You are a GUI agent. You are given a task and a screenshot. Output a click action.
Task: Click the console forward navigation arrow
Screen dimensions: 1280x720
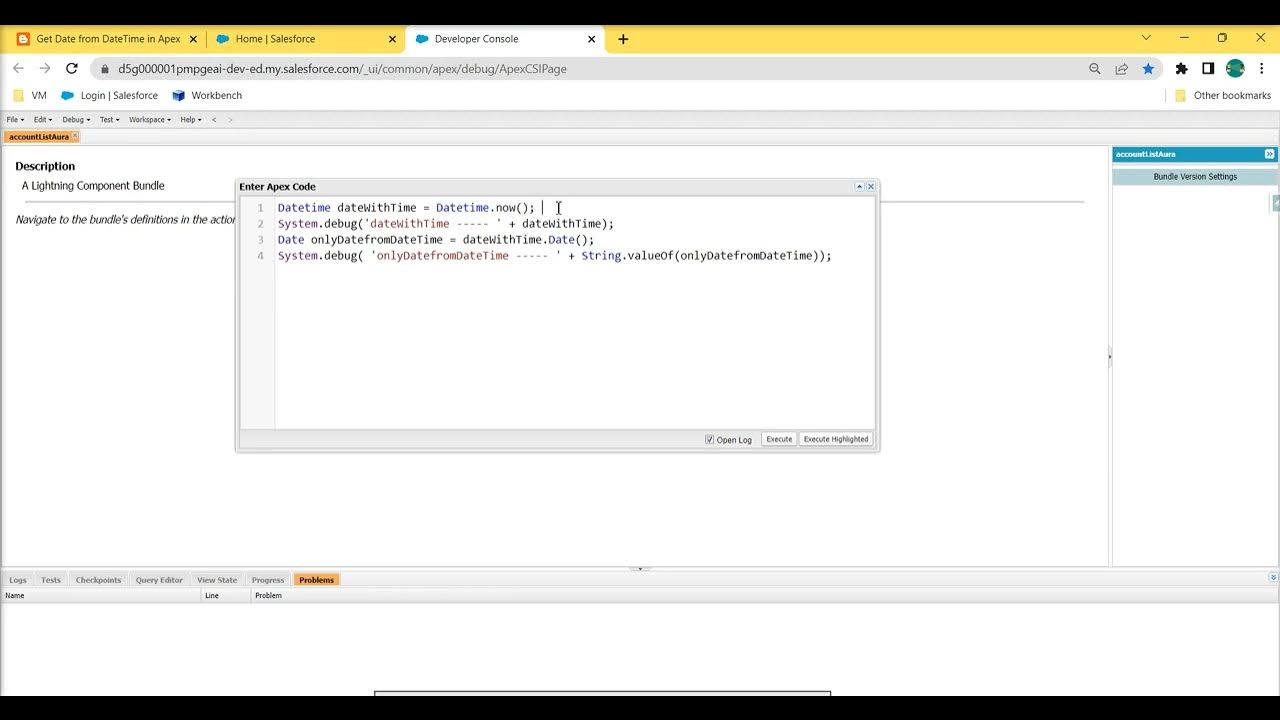[x=230, y=119]
